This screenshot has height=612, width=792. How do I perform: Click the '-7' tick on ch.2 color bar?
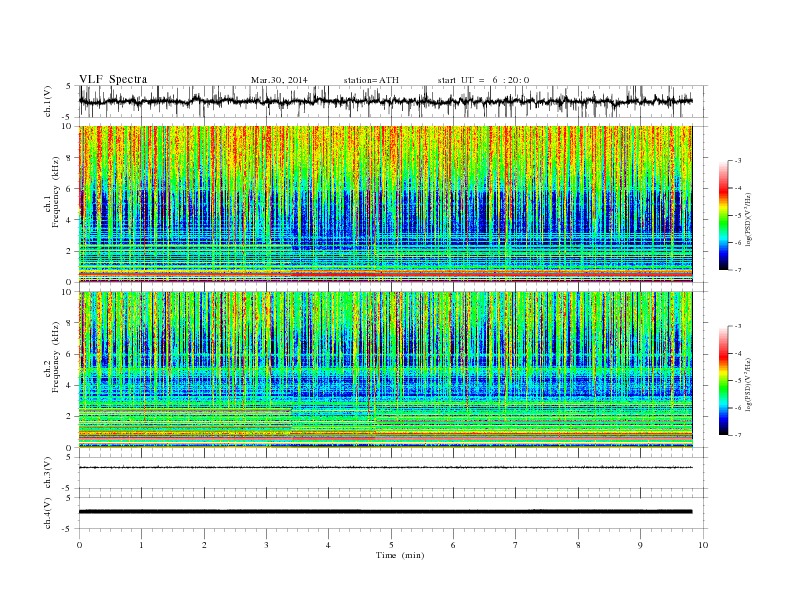pyautogui.click(x=738, y=435)
